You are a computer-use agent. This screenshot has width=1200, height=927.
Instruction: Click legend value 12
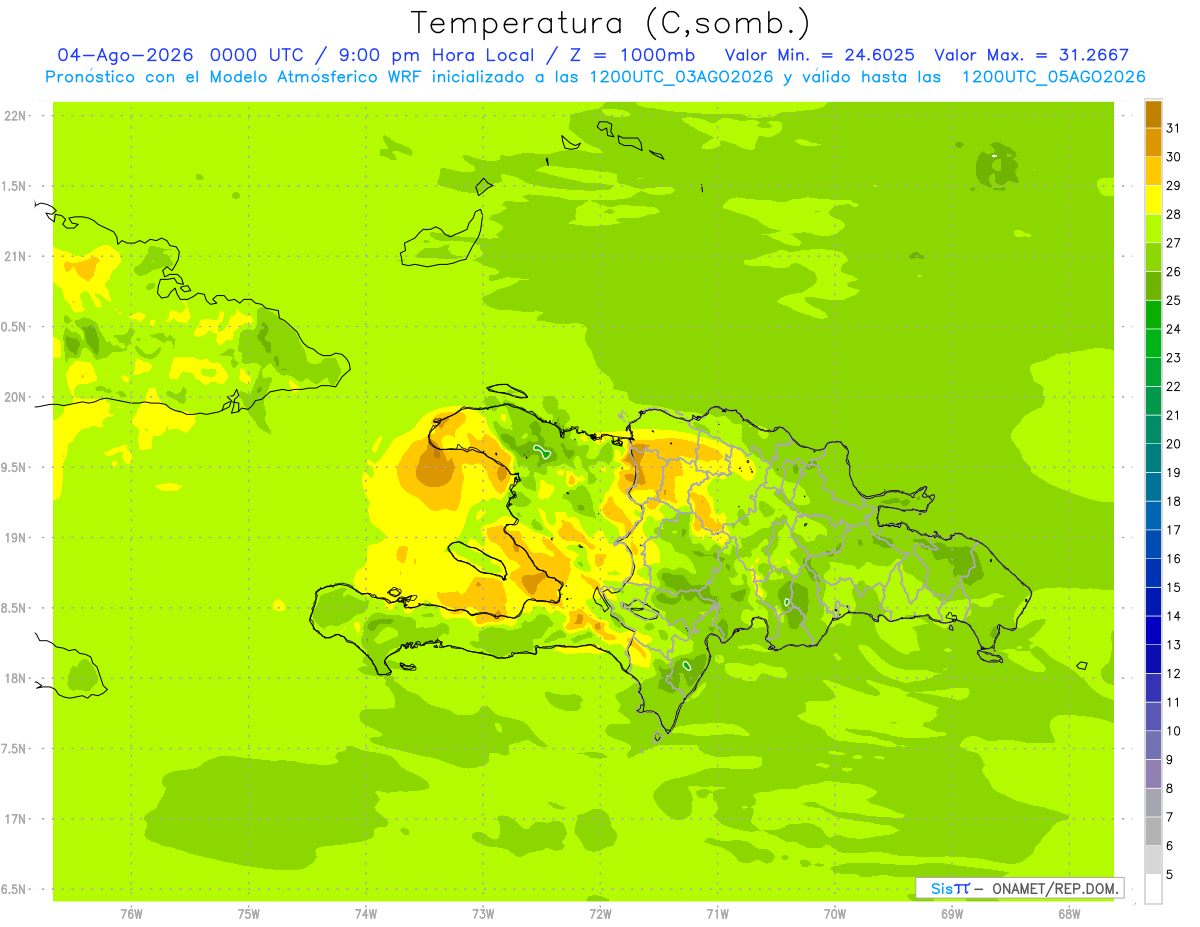point(1174,673)
